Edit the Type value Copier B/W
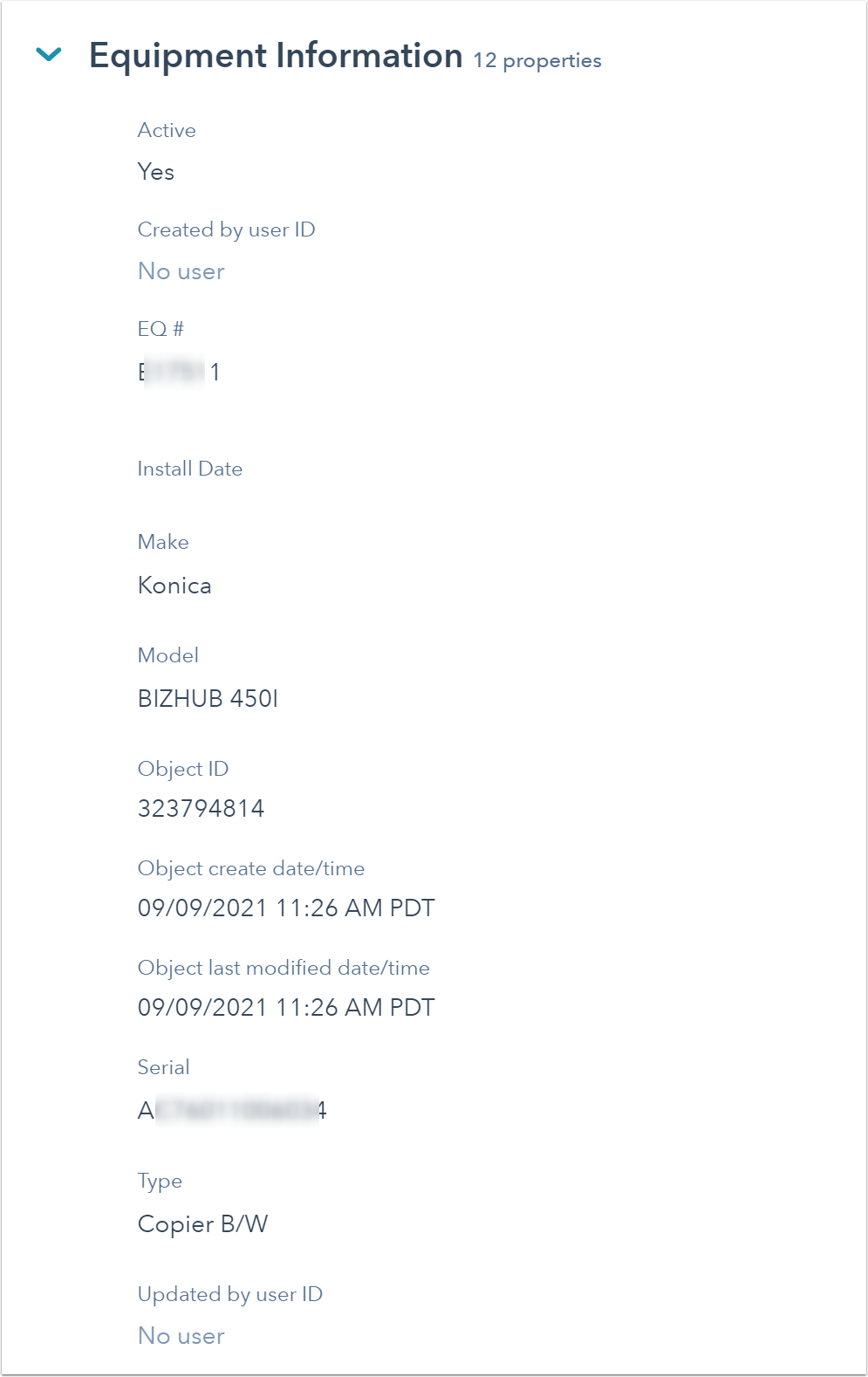 (203, 1224)
